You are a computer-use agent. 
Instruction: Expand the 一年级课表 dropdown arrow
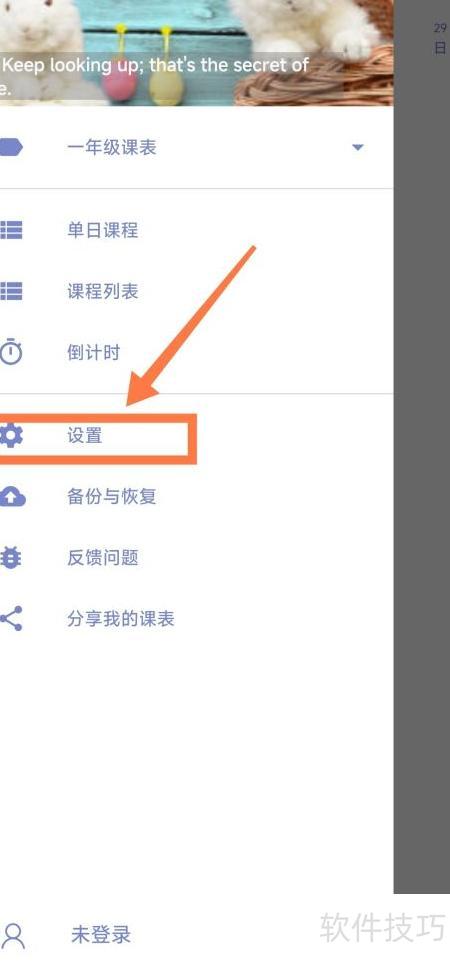point(357,147)
